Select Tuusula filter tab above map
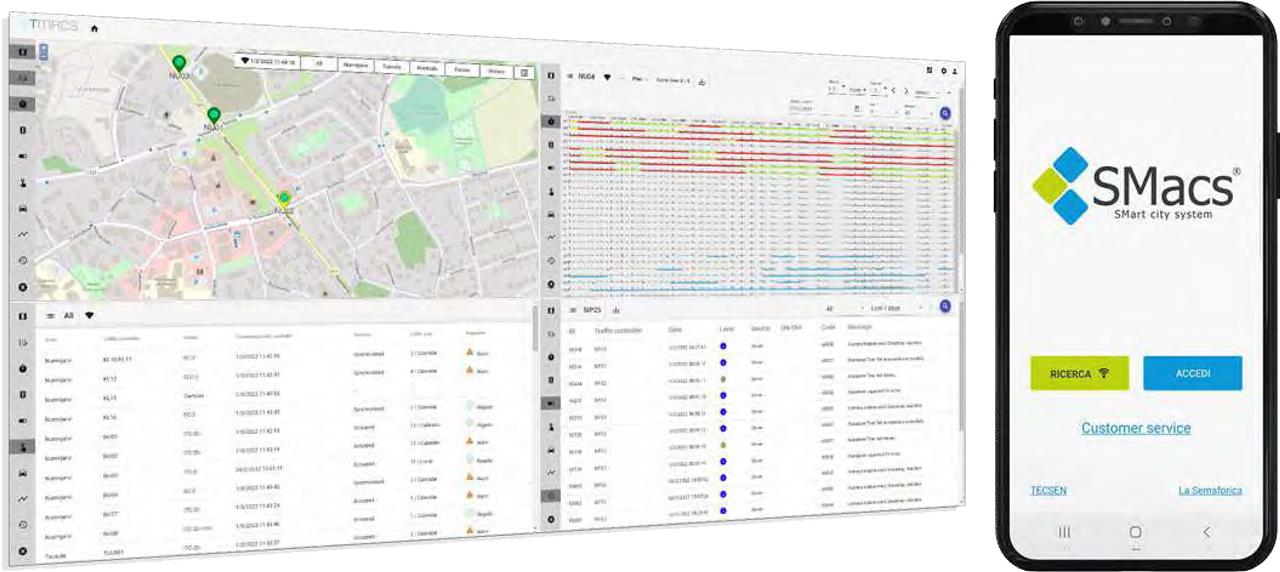This screenshot has width=1280, height=572. (391, 67)
